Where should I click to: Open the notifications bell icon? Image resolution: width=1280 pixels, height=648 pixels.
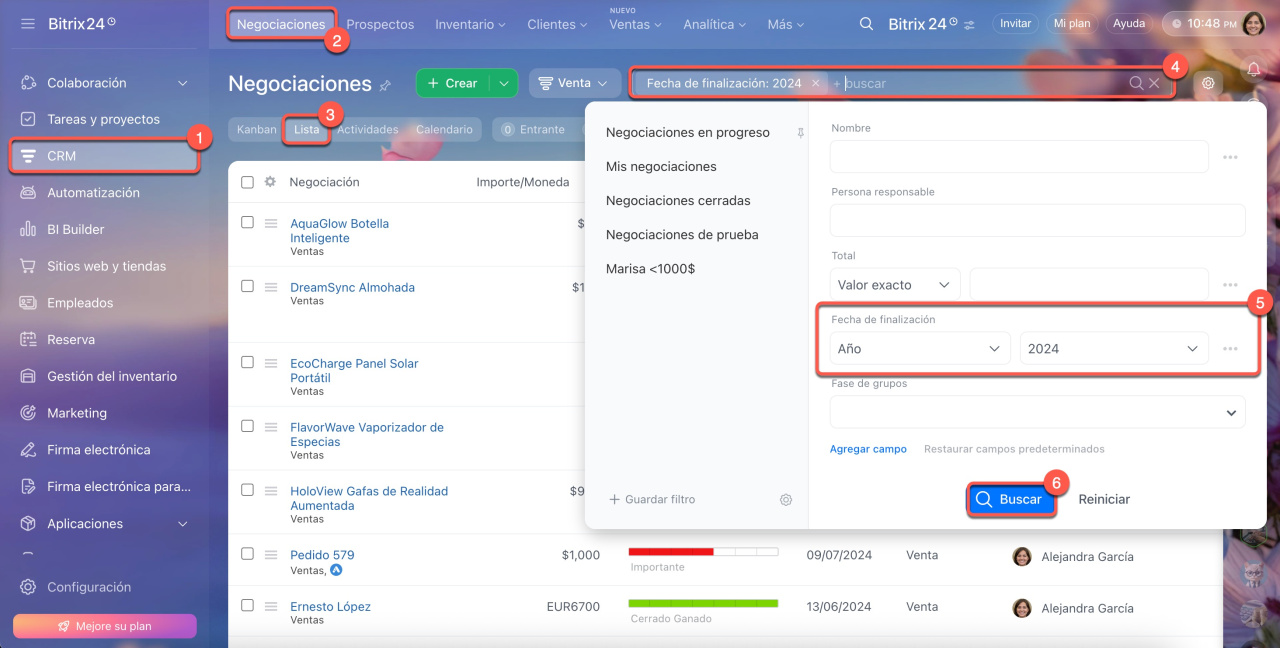tap(1253, 69)
